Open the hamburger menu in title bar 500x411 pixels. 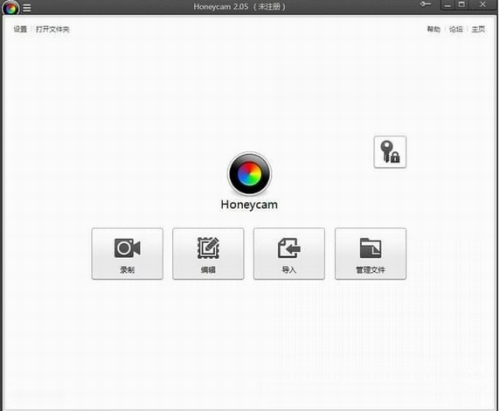(x=27, y=8)
